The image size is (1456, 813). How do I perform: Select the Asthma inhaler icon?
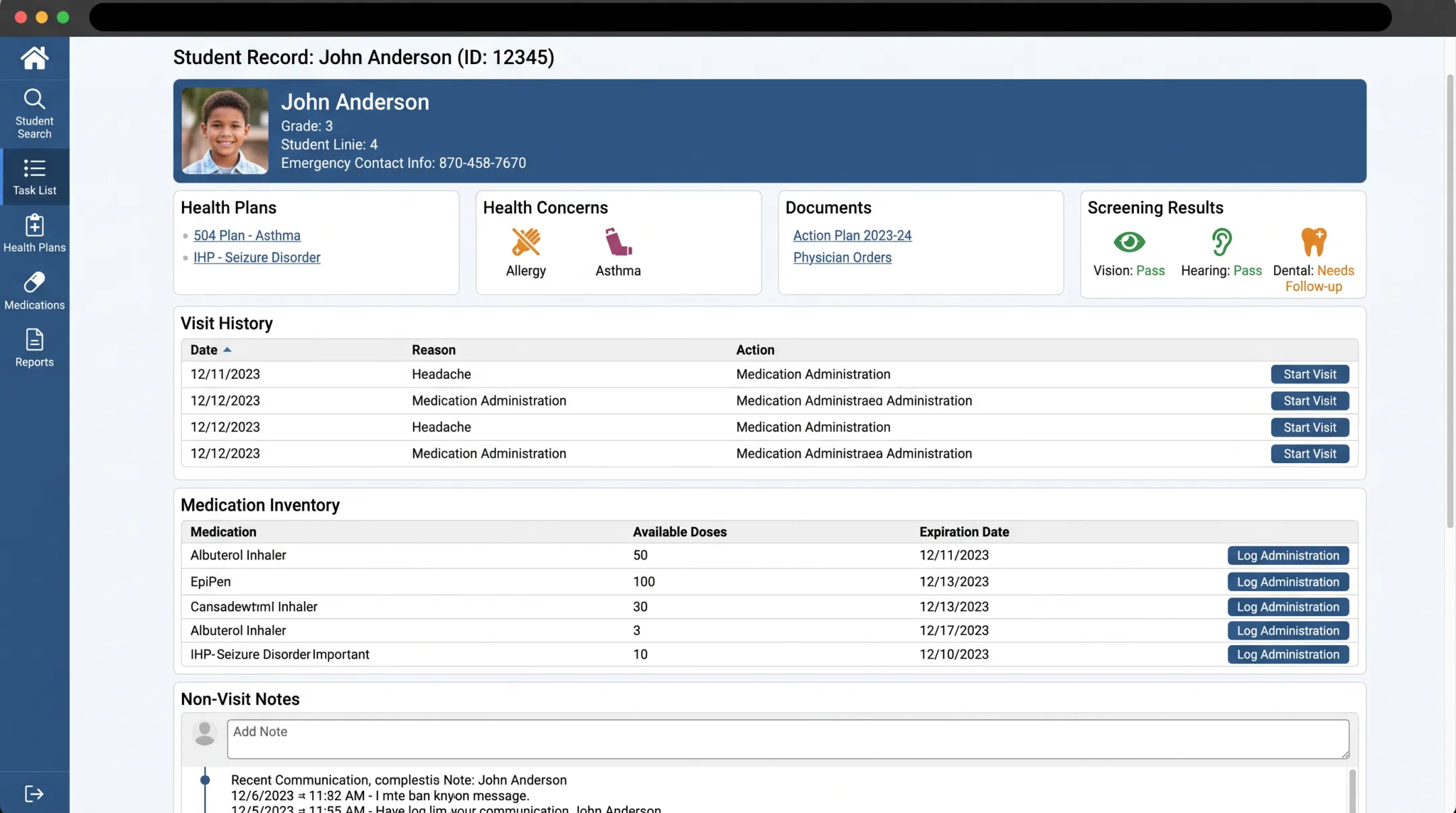point(618,242)
